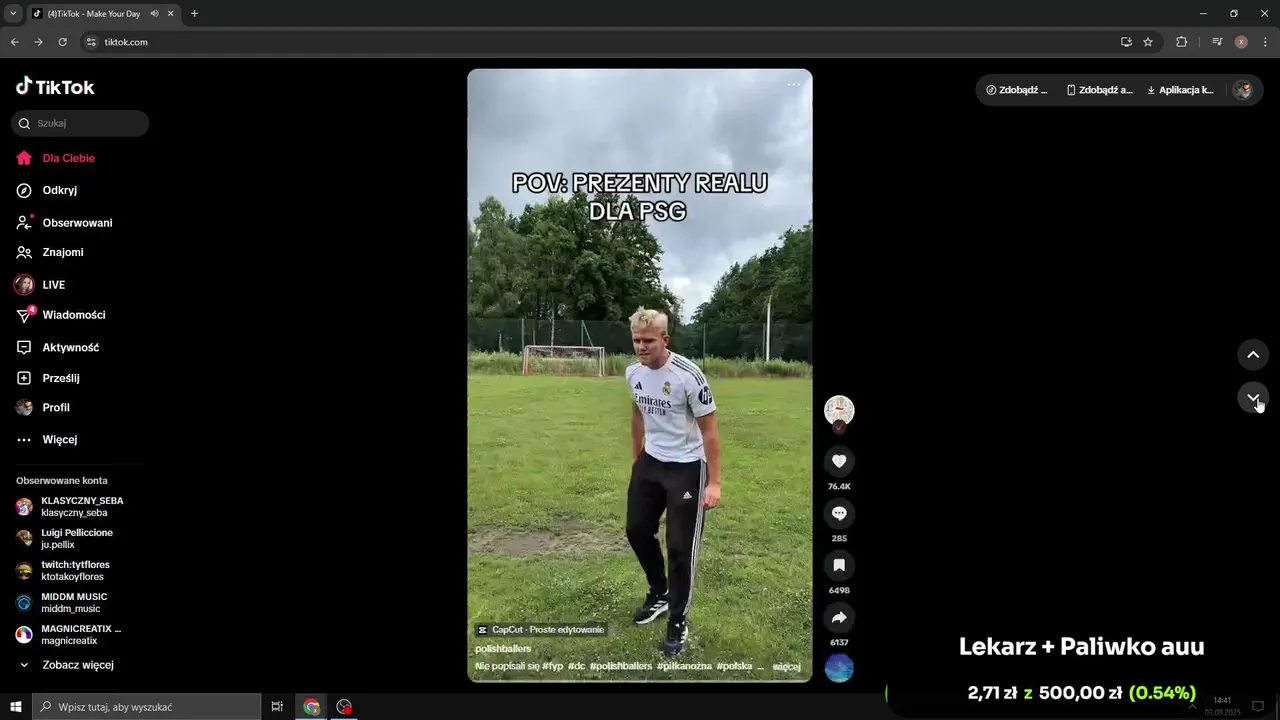Click second Zdobądź a... button with phone icon
Screen dimensions: 1280x720
[1100, 90]
